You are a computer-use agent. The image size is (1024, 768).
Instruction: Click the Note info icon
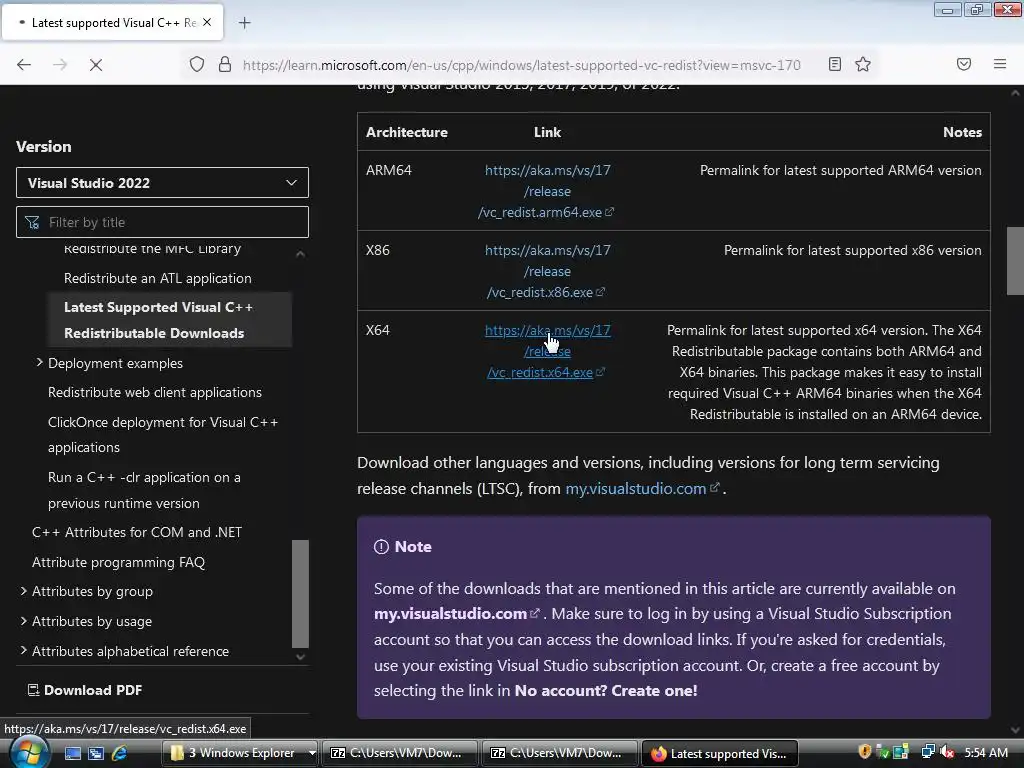[381, 547]
